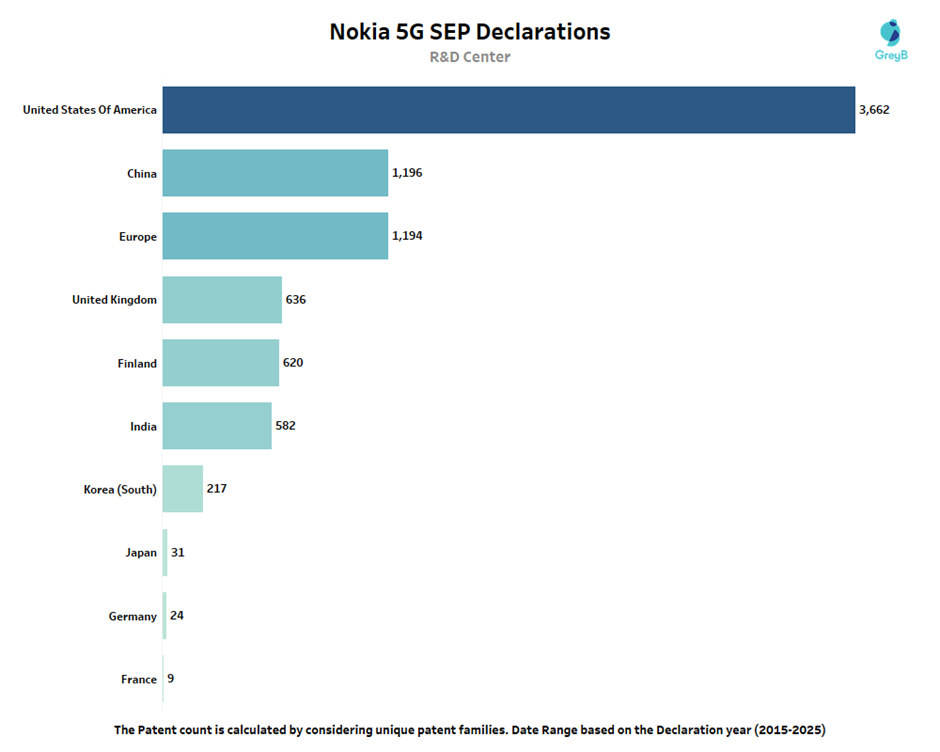
Task: Select the India bar
Action: pos(217,426)
